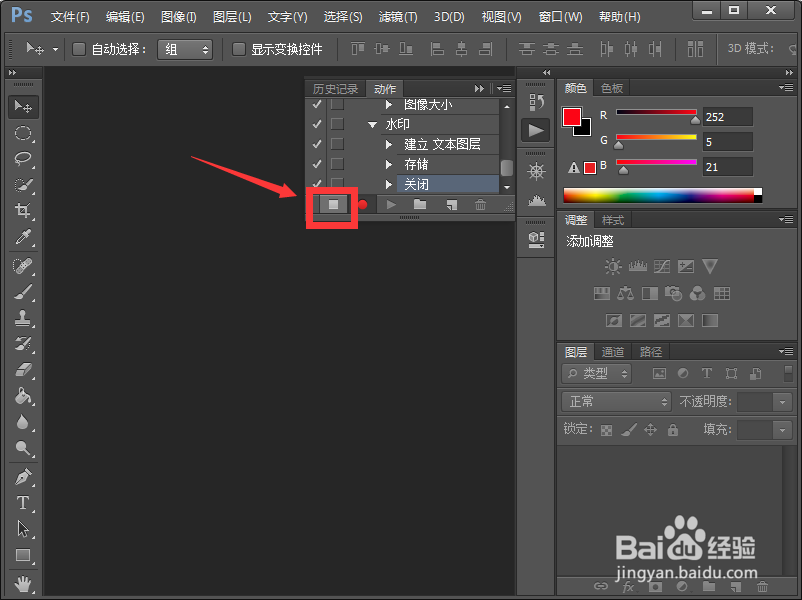Create a new action with the new action icon
The height and width of the screenshot is (600, 802).
[451, 204]
